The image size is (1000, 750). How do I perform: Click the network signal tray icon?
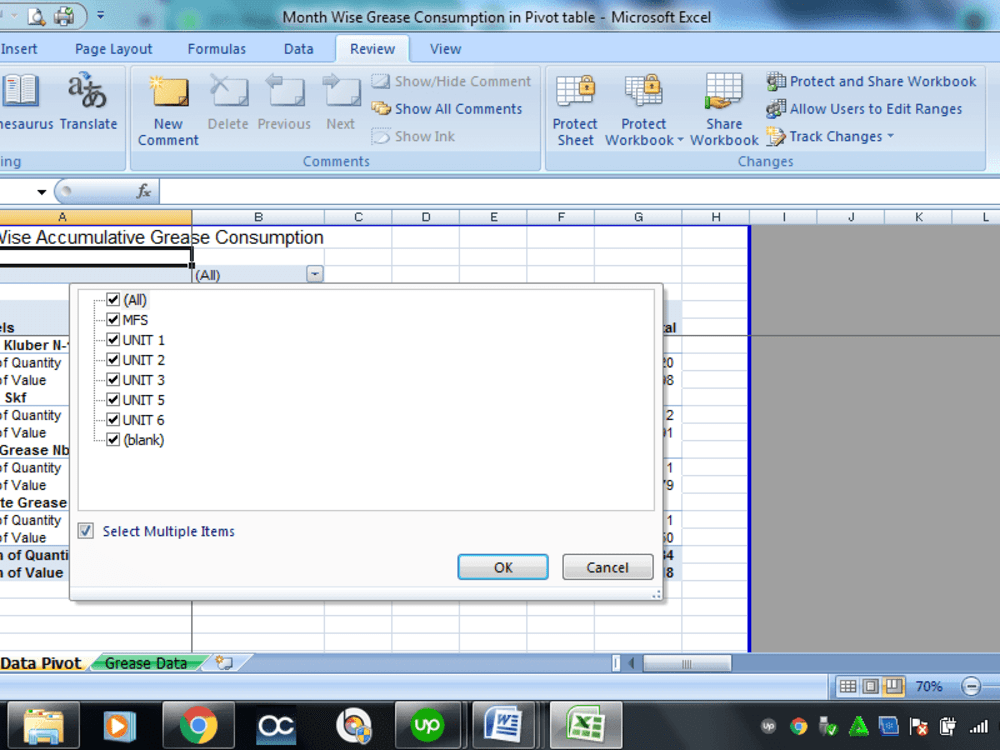tap(979, 726)
